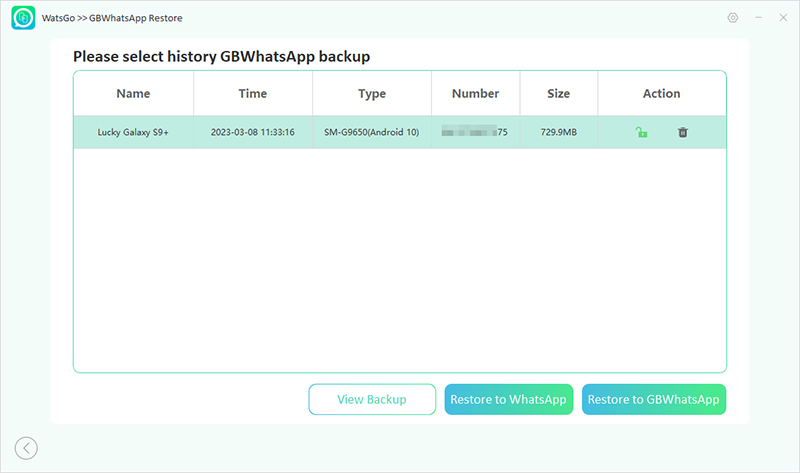This screenshot has height=473, width=800.
Task: Click the 2023-03-08 11:33:16 time cell
Action: click(x=253, y=132)
